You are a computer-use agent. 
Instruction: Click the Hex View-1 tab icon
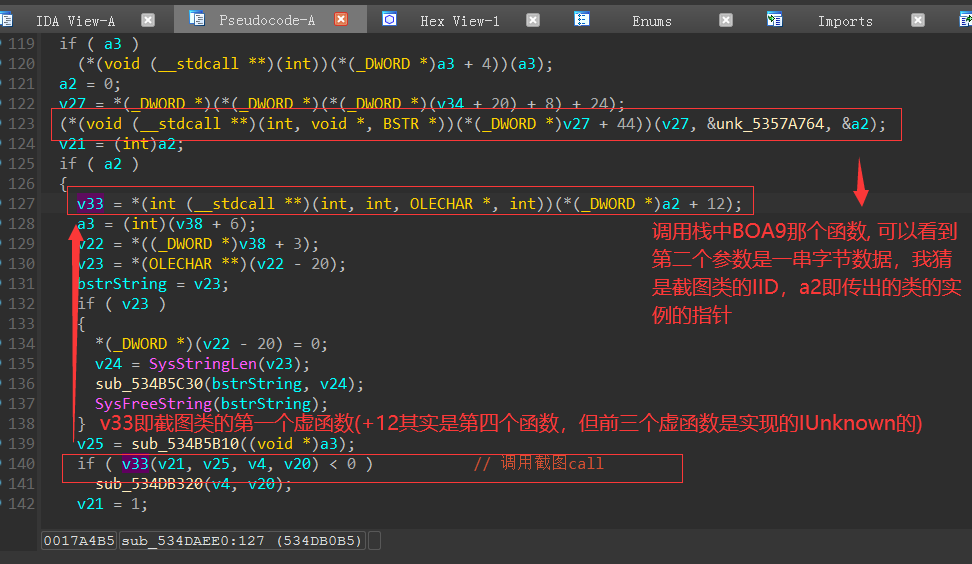click(x=389, y=19)
